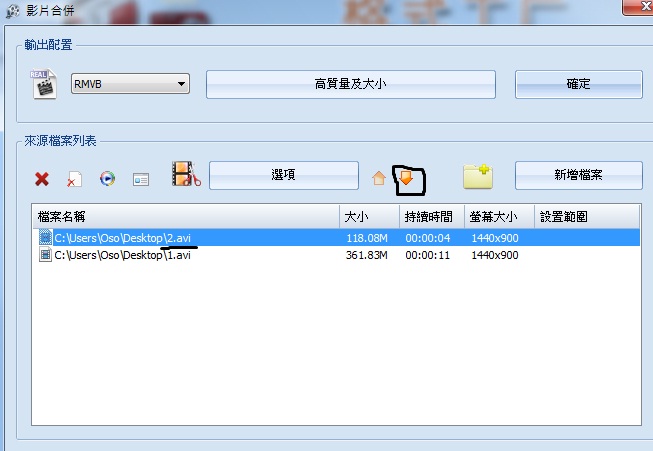
Task: Click the 影片合併 title bar app icon
Action: [x=12, y=11]
